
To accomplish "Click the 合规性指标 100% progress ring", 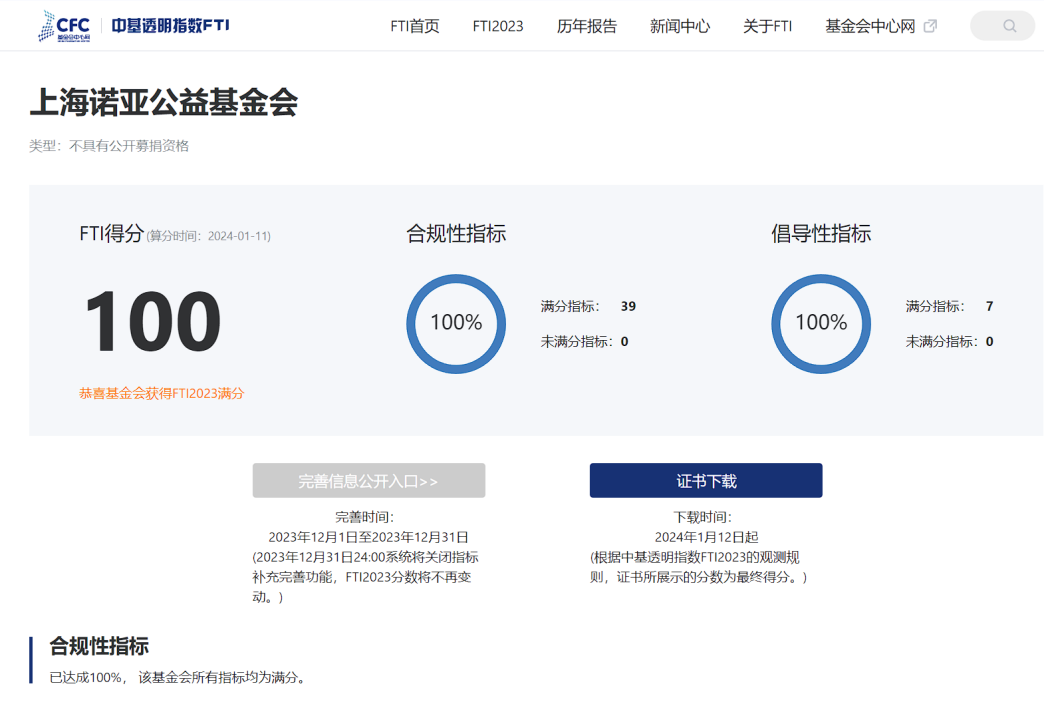I will [456, 324].
